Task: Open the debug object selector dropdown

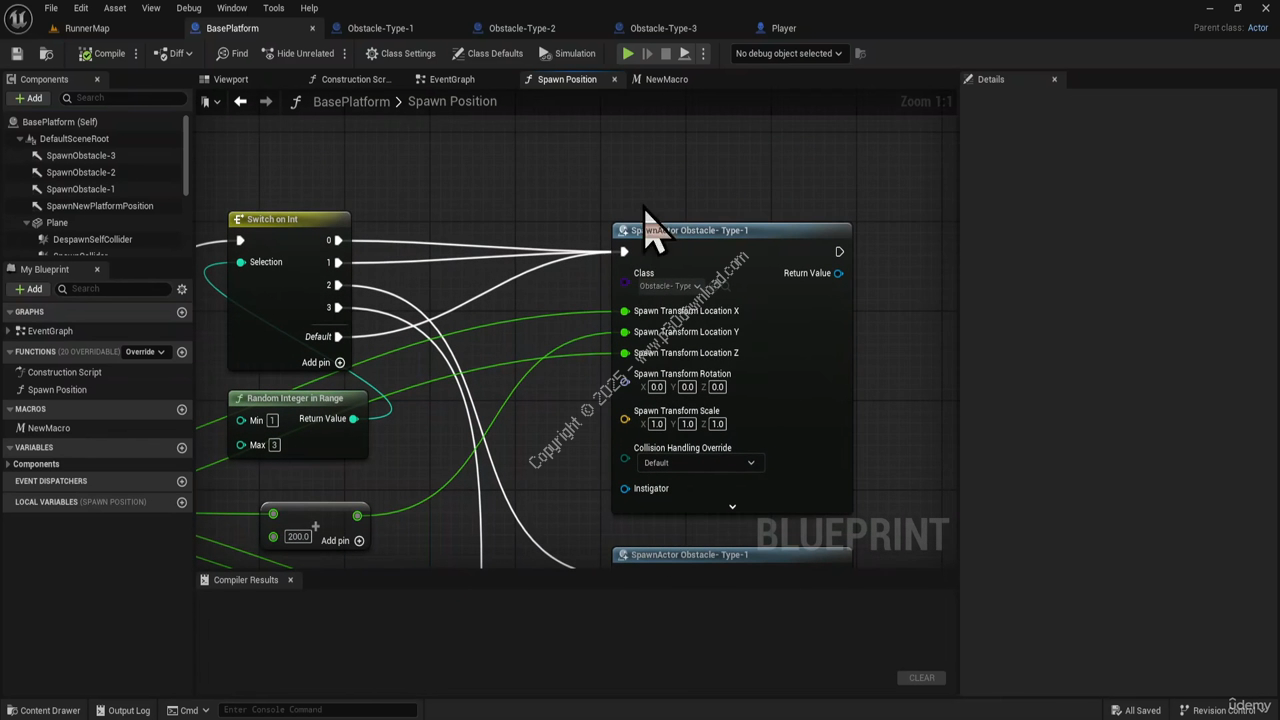Action: pos(788,53)
